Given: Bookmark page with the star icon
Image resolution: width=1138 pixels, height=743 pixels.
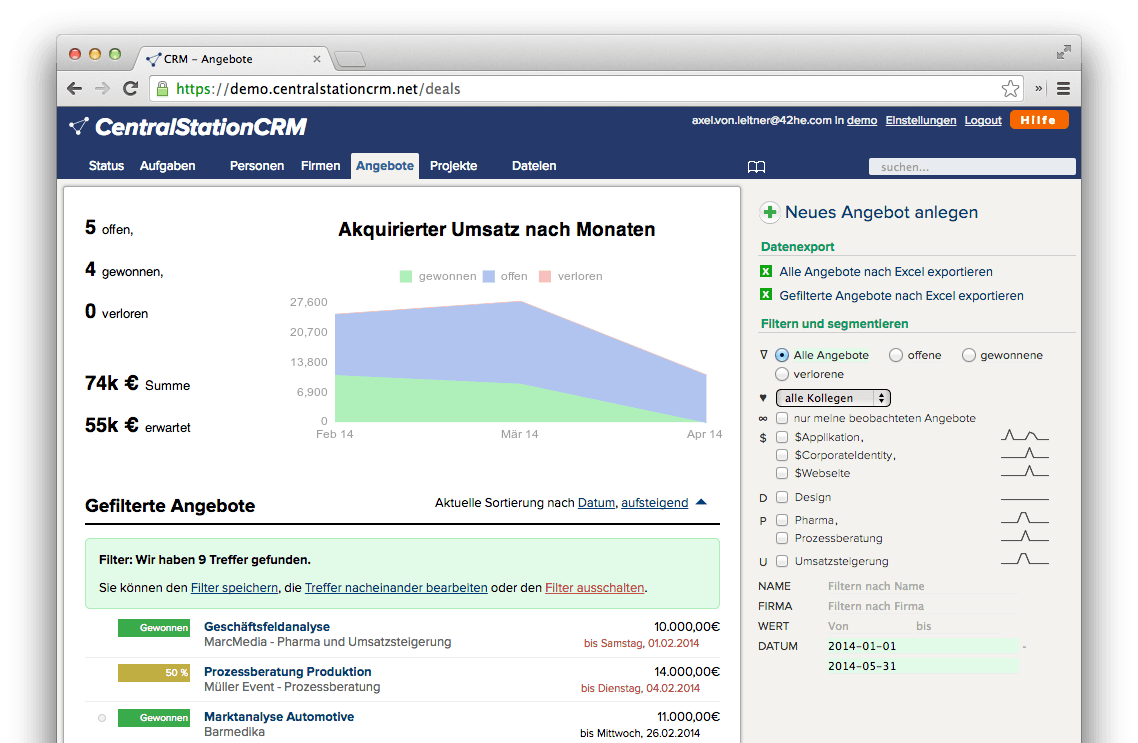Looking at the screenshot, I should click(1010, 89).
